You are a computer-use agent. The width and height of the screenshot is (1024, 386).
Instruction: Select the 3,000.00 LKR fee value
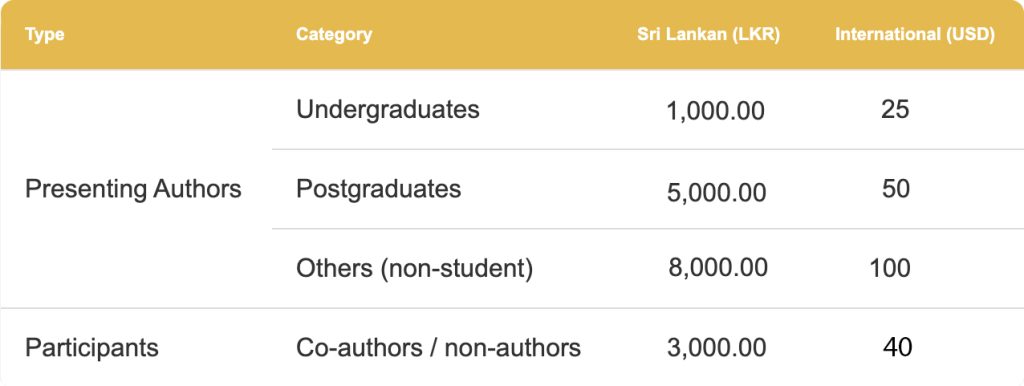[716, 347]
